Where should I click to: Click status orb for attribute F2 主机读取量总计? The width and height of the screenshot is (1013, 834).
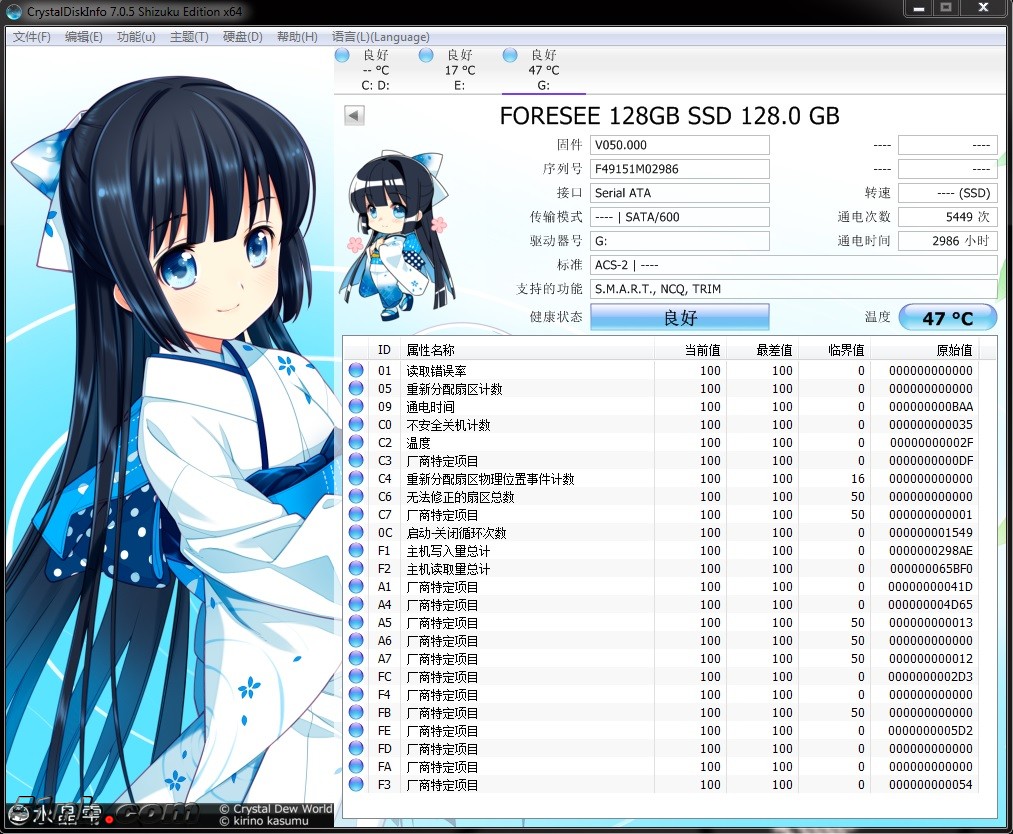tap(356, 568)
